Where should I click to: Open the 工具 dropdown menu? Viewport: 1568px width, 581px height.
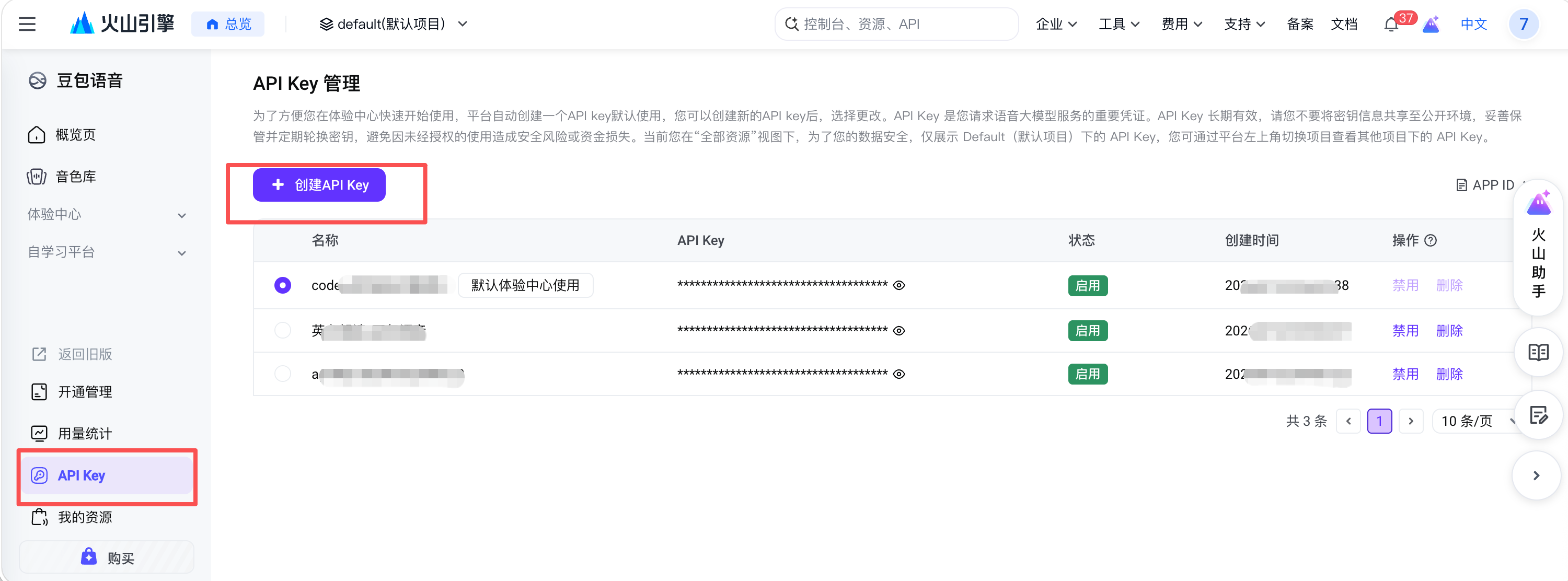coord(1119,24)
